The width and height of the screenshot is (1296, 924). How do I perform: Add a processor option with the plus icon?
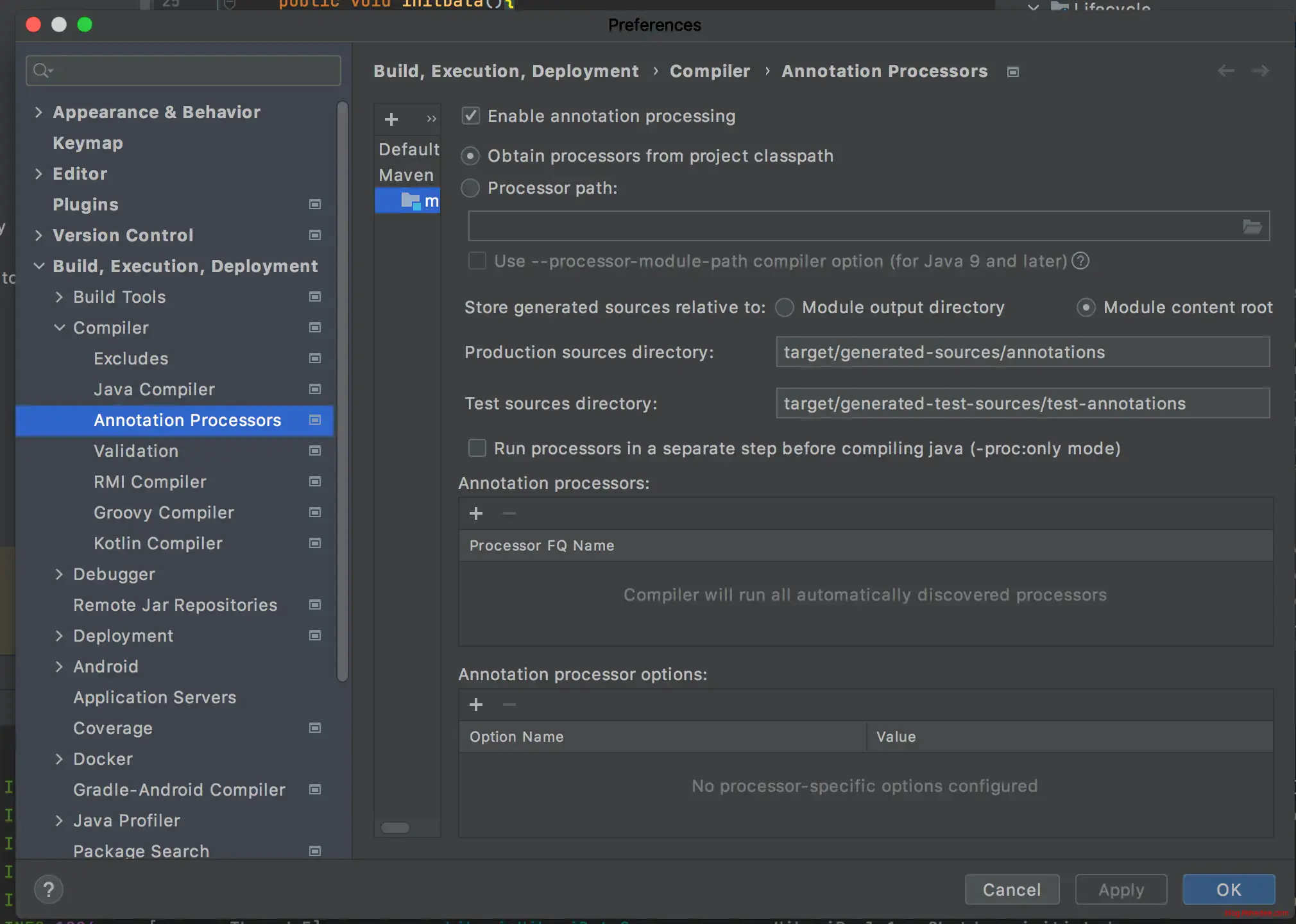click(x=476, y=705)
